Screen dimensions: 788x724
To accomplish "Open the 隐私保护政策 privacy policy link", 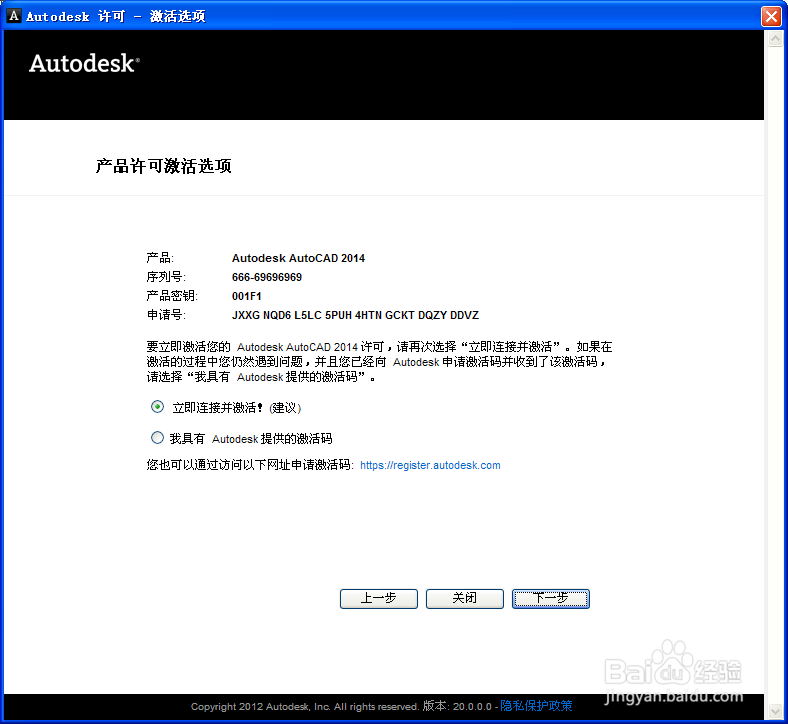I will pos(536,706).
